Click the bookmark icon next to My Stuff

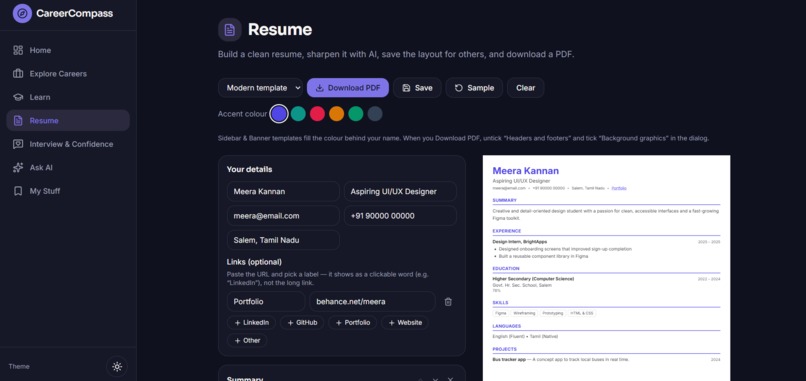pyautogui.click(x=18, y=191)
